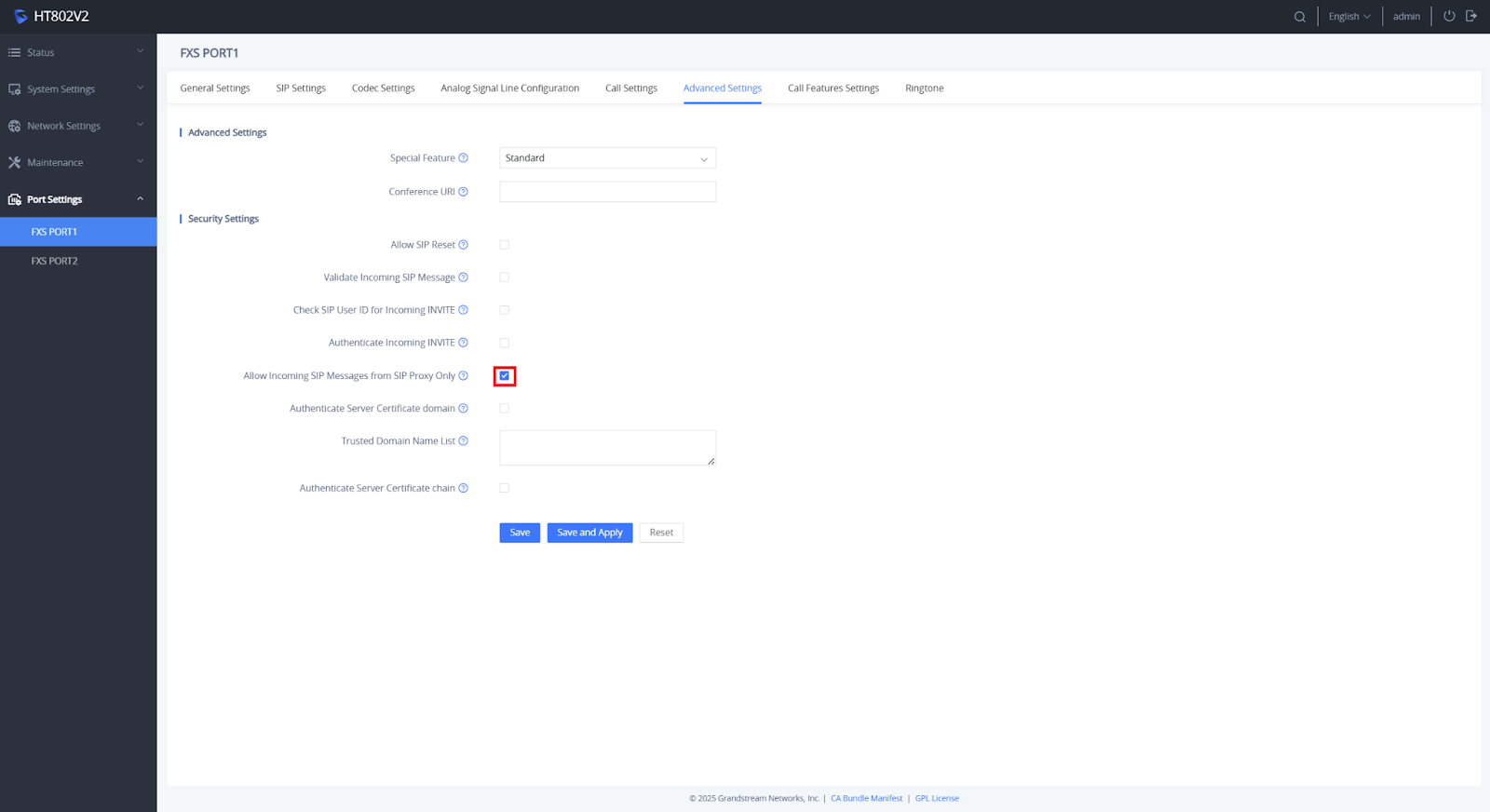Image resolution: width=1490 pixels, height=812 pixels.
Task: Open the Codec Settings tab
Action: pos(384,88)
